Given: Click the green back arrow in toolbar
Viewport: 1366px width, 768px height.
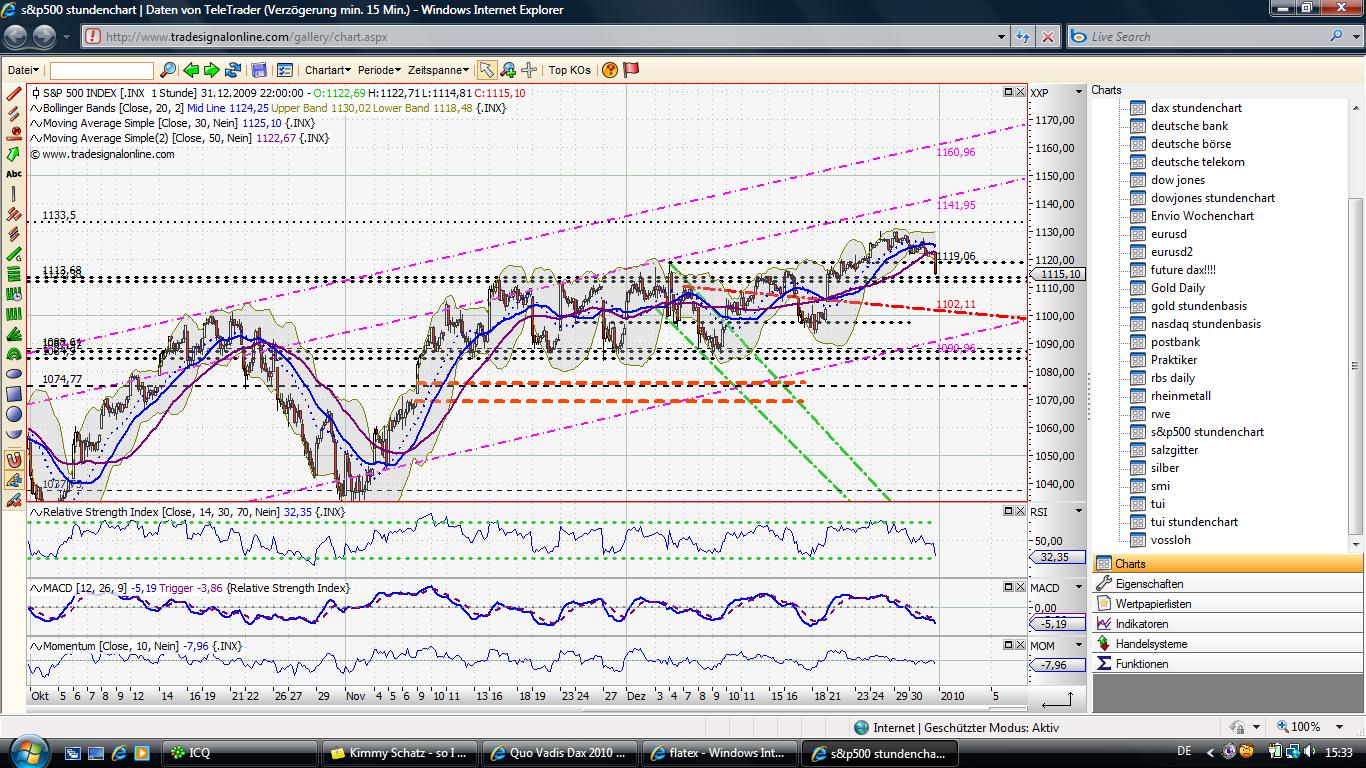Looking at the screenshot, I should point(190,70).
